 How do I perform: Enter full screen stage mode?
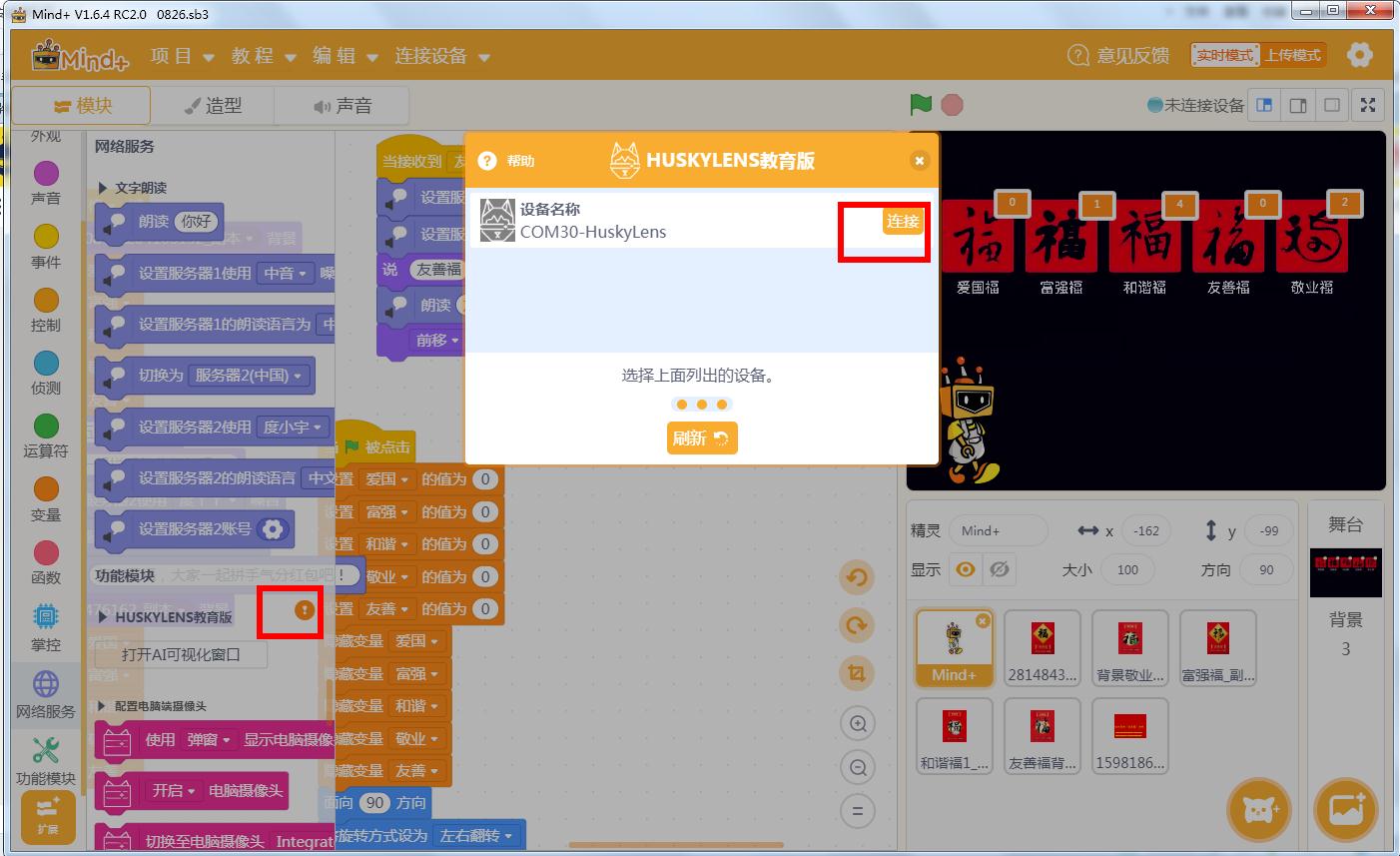pos(1368,105)
